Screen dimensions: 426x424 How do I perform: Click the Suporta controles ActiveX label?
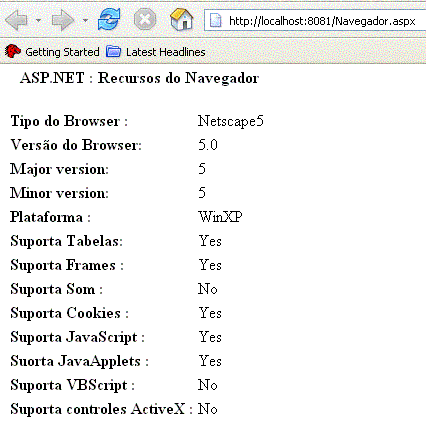pyautogui.click(x=101, y=409)
